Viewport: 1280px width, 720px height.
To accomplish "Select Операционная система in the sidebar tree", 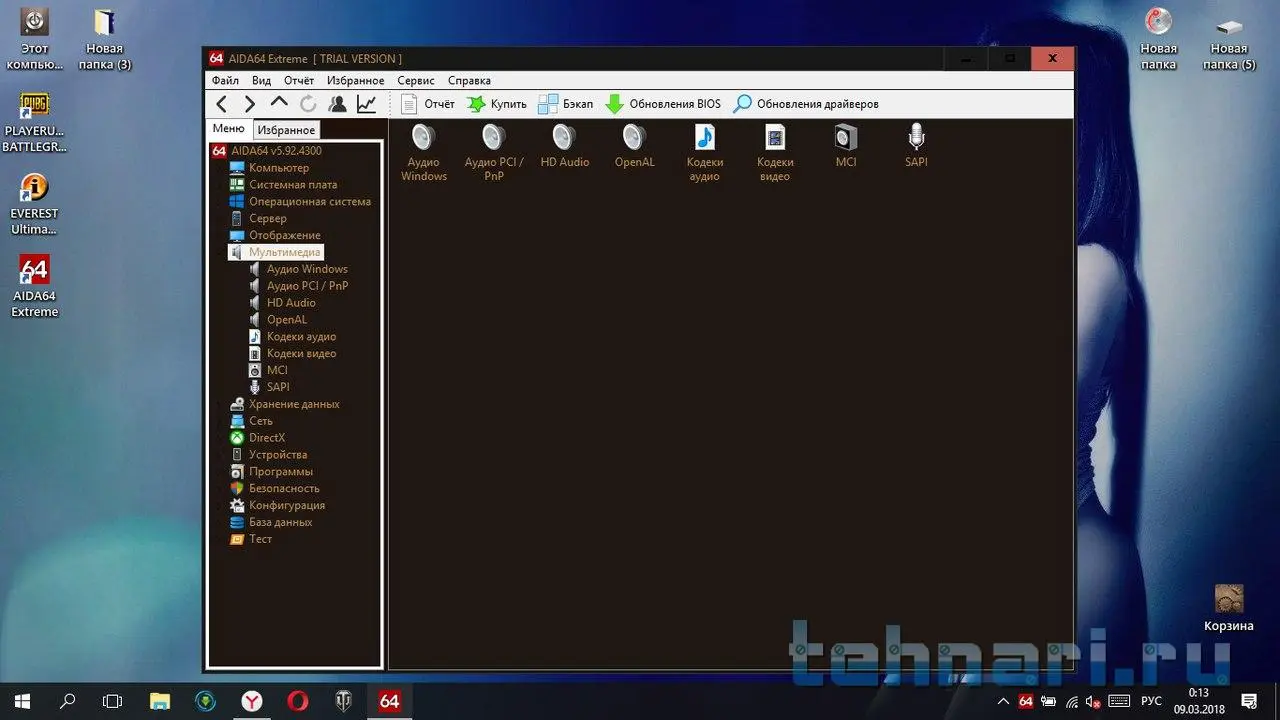I will coord(300,201).
